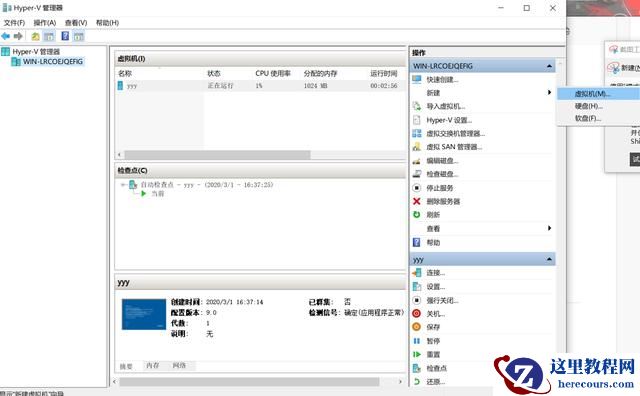This screenshot has width=640, height=396.
Task: Click 导入虚拟机 (Import Virtual Machine) action
Action: tap(446, 106)
